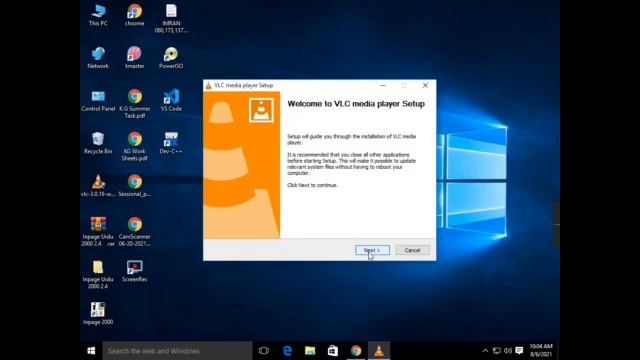Open the Windows Start menu
The height and width of the screenshot is (360, 640).
tap(91, 351)
